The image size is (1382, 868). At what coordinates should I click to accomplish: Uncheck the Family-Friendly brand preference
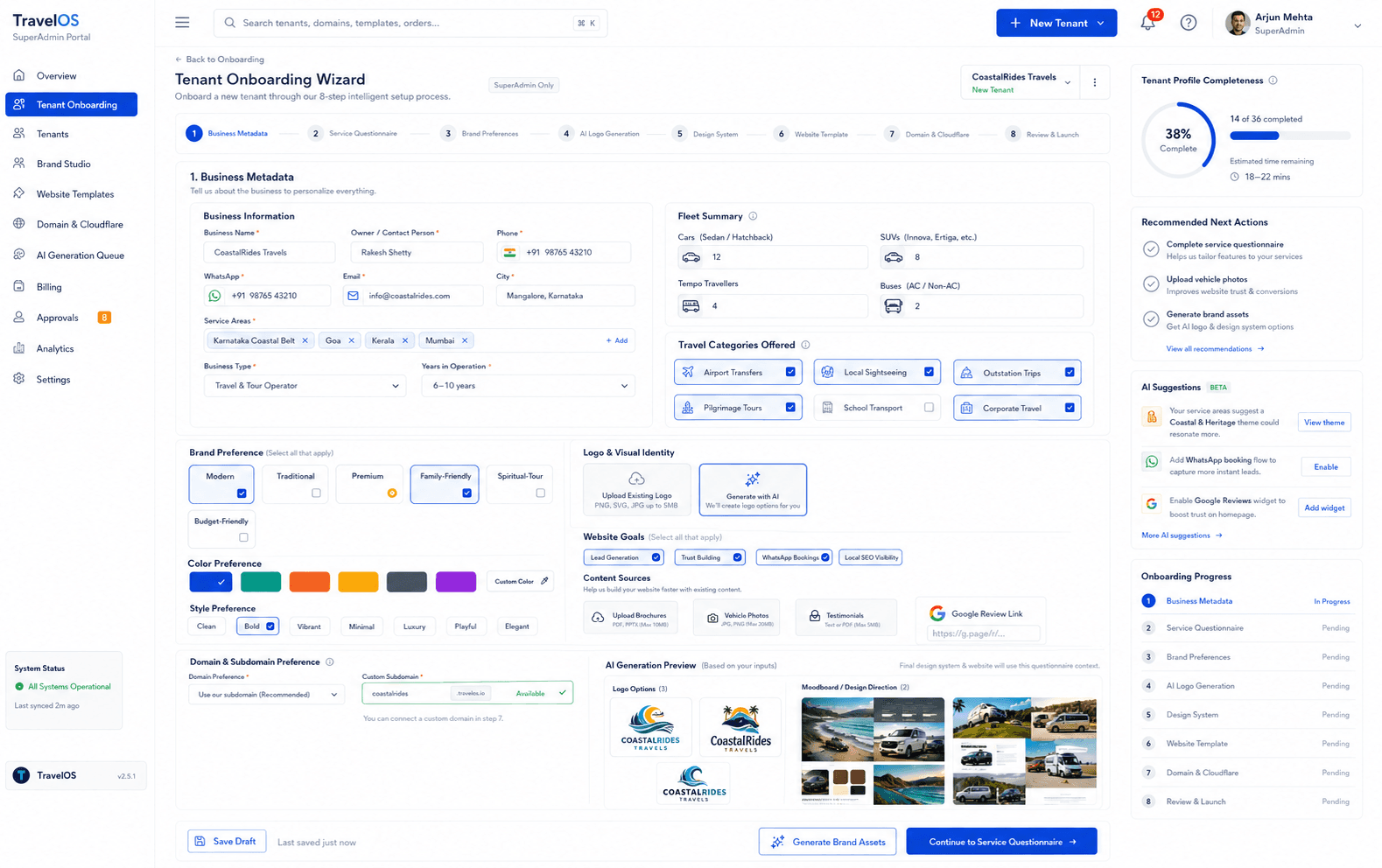[467, 493]
